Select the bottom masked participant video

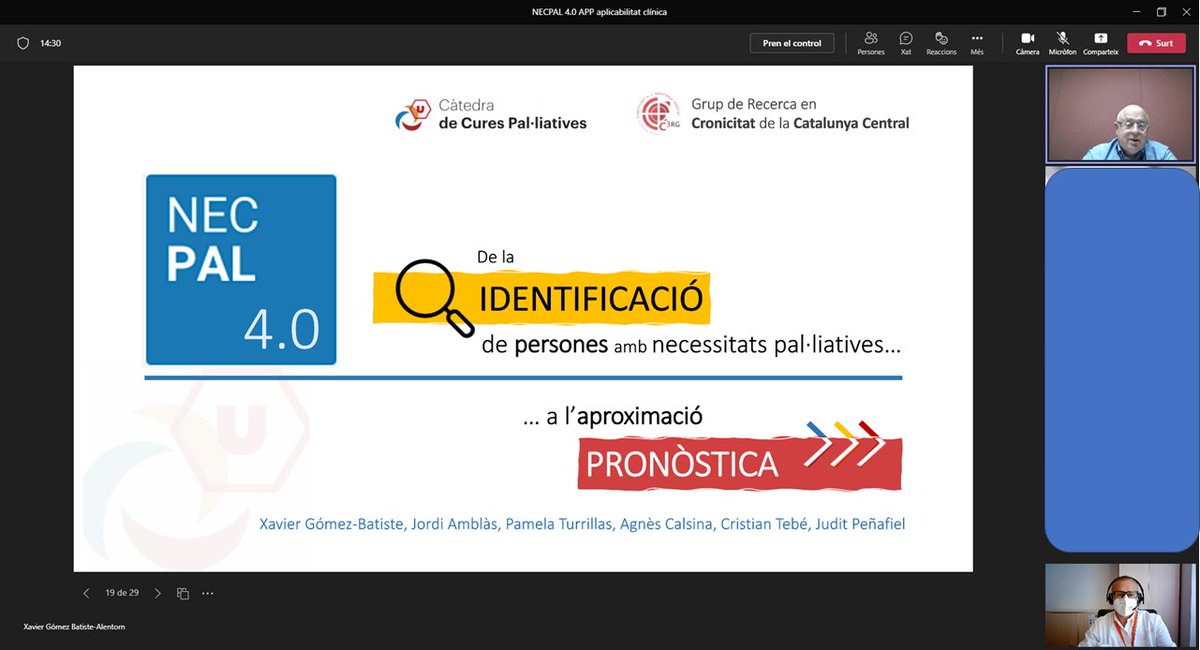pos(1120,605)
